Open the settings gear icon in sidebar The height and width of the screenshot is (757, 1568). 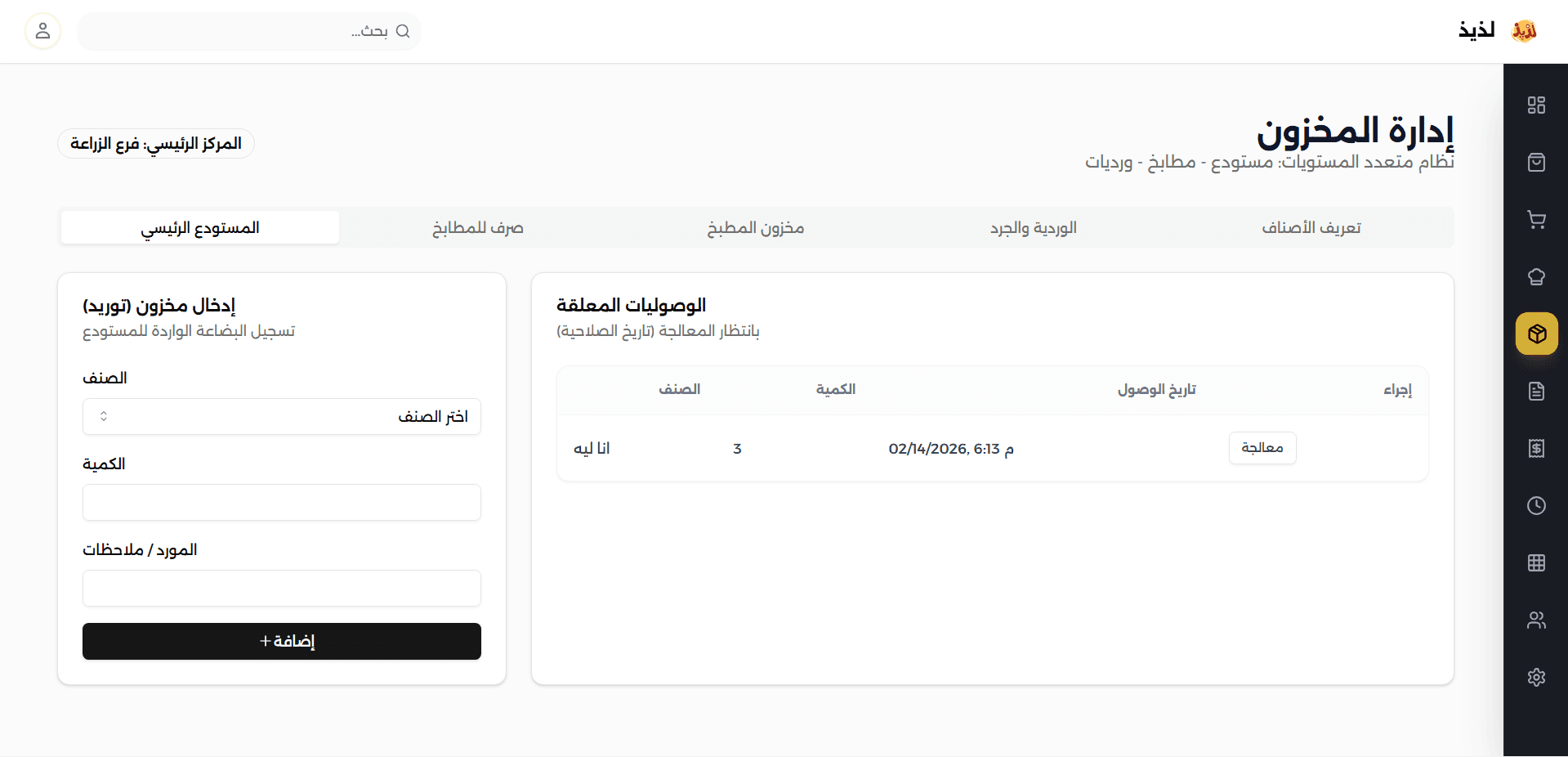(1536, 677)
